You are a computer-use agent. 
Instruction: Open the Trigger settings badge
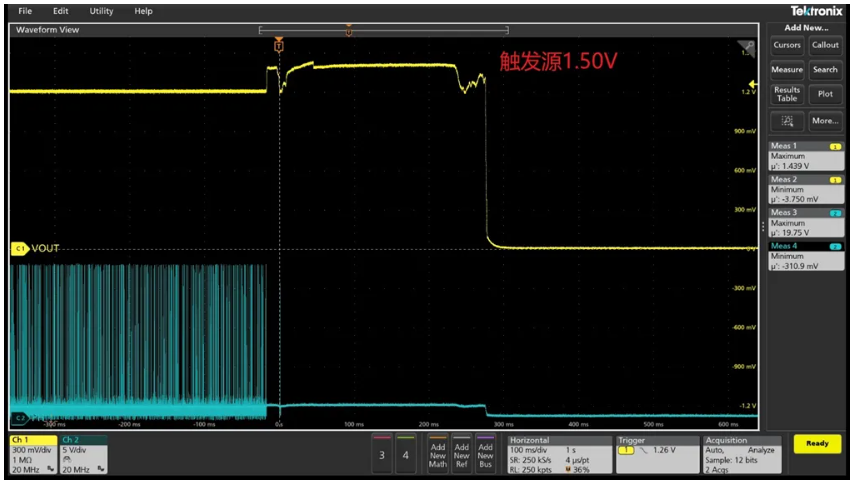653,455
